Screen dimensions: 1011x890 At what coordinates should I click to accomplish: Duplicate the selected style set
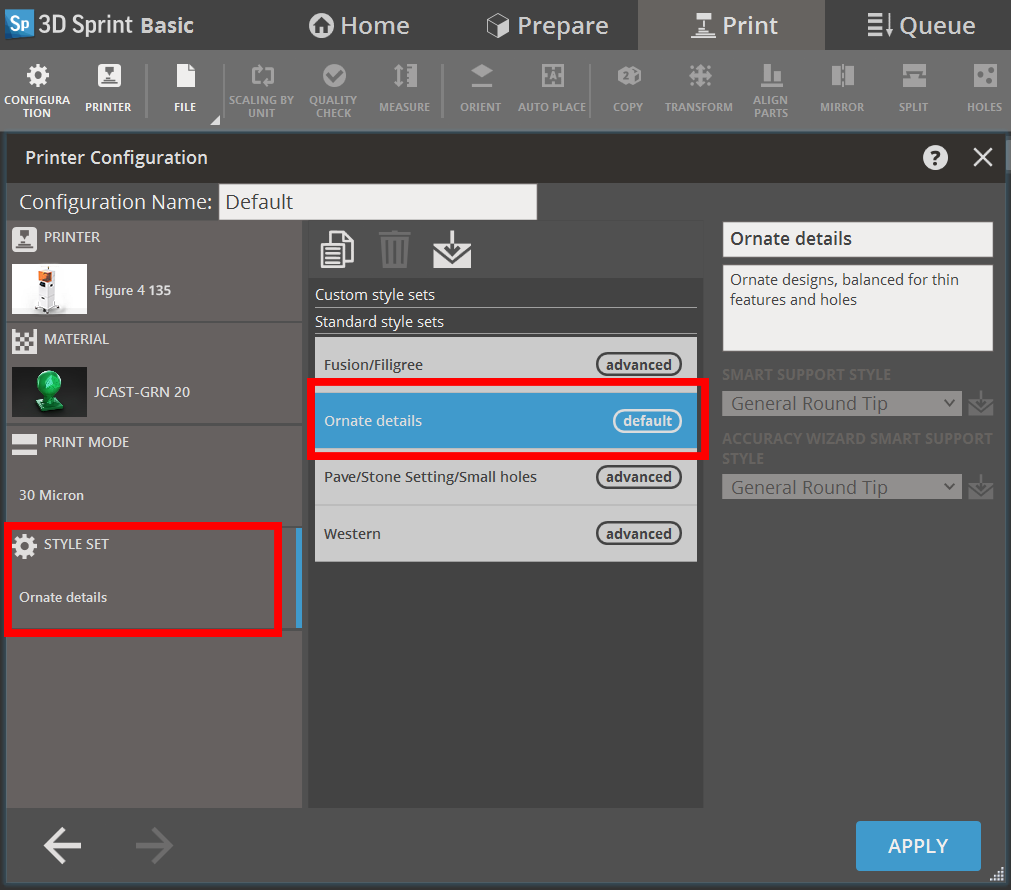337,249
